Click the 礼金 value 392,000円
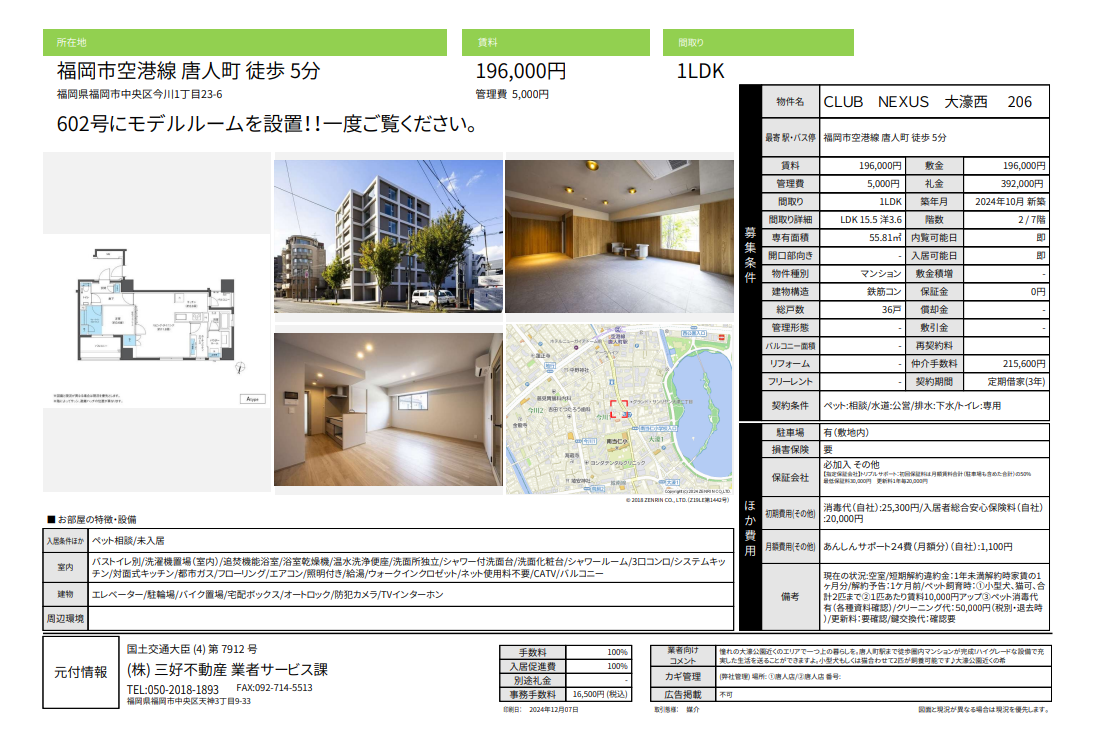 pyautogui.click(x=1006, y=183)
